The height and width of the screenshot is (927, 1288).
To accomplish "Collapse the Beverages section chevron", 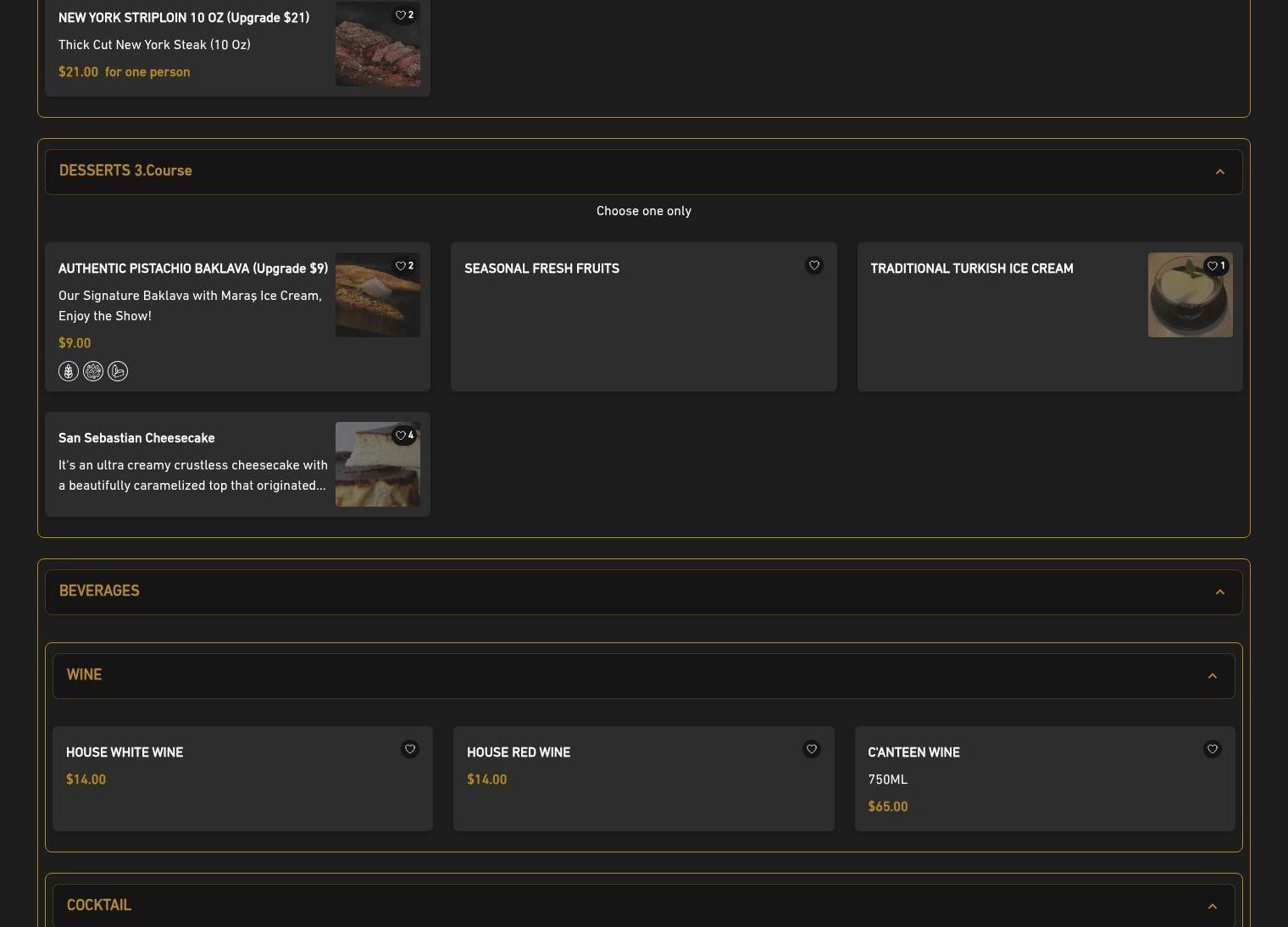I will coord(1219,592).
